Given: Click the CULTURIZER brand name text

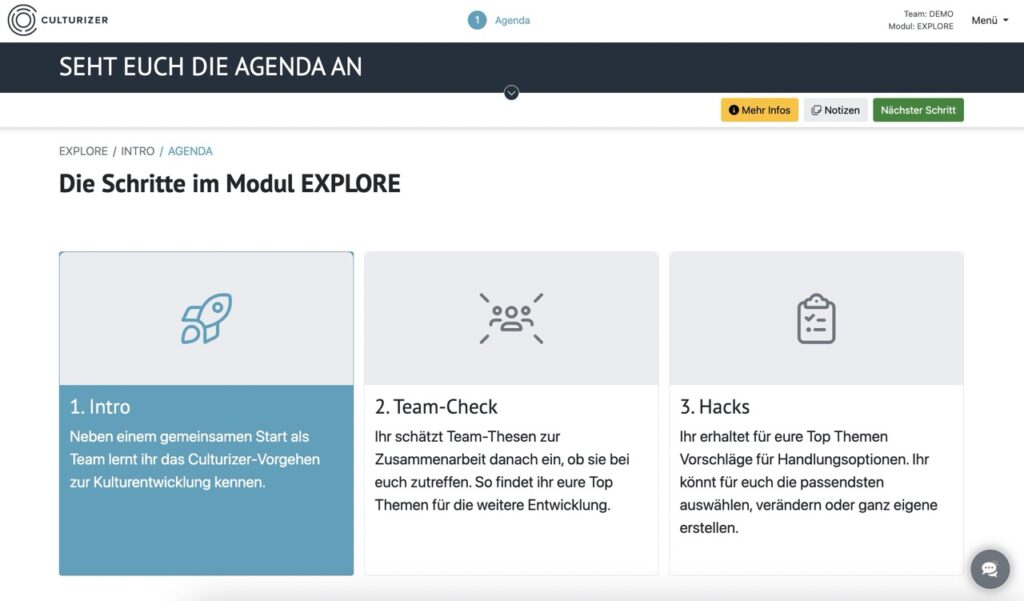Looking at the screenshot, I should [x=74, y=20].
